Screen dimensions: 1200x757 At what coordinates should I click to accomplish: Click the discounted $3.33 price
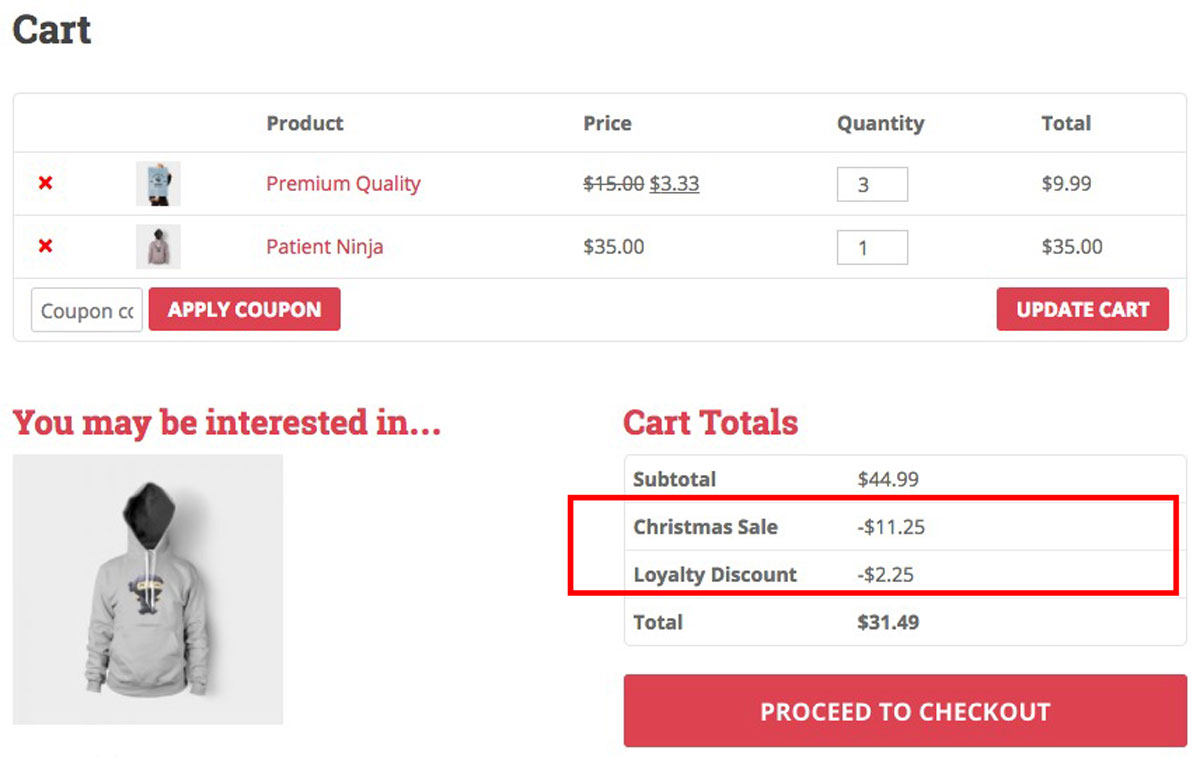pos(674,184)
